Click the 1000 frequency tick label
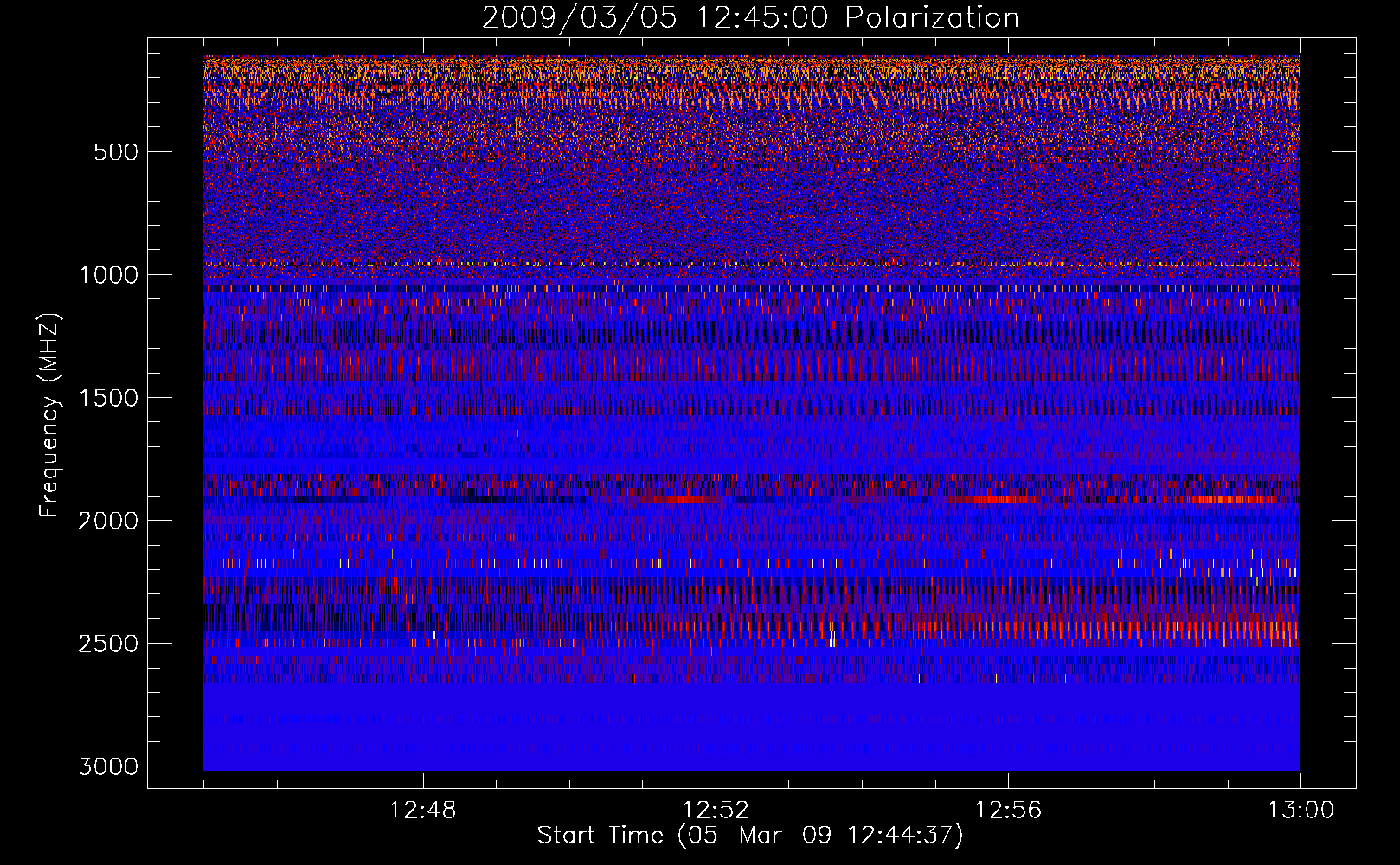The width and height of the screenshot is (1400, 865). point(108,275)
